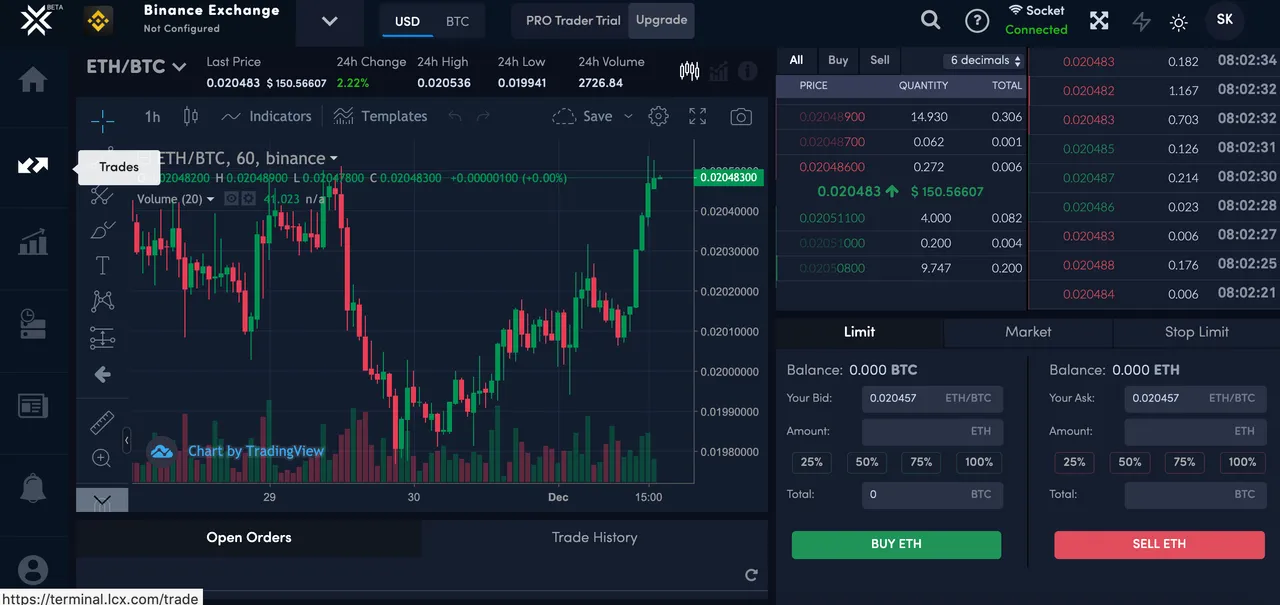Open the 6 decimals selector
The width and height of the screenshot is (1280, 605).
(984, 60)
